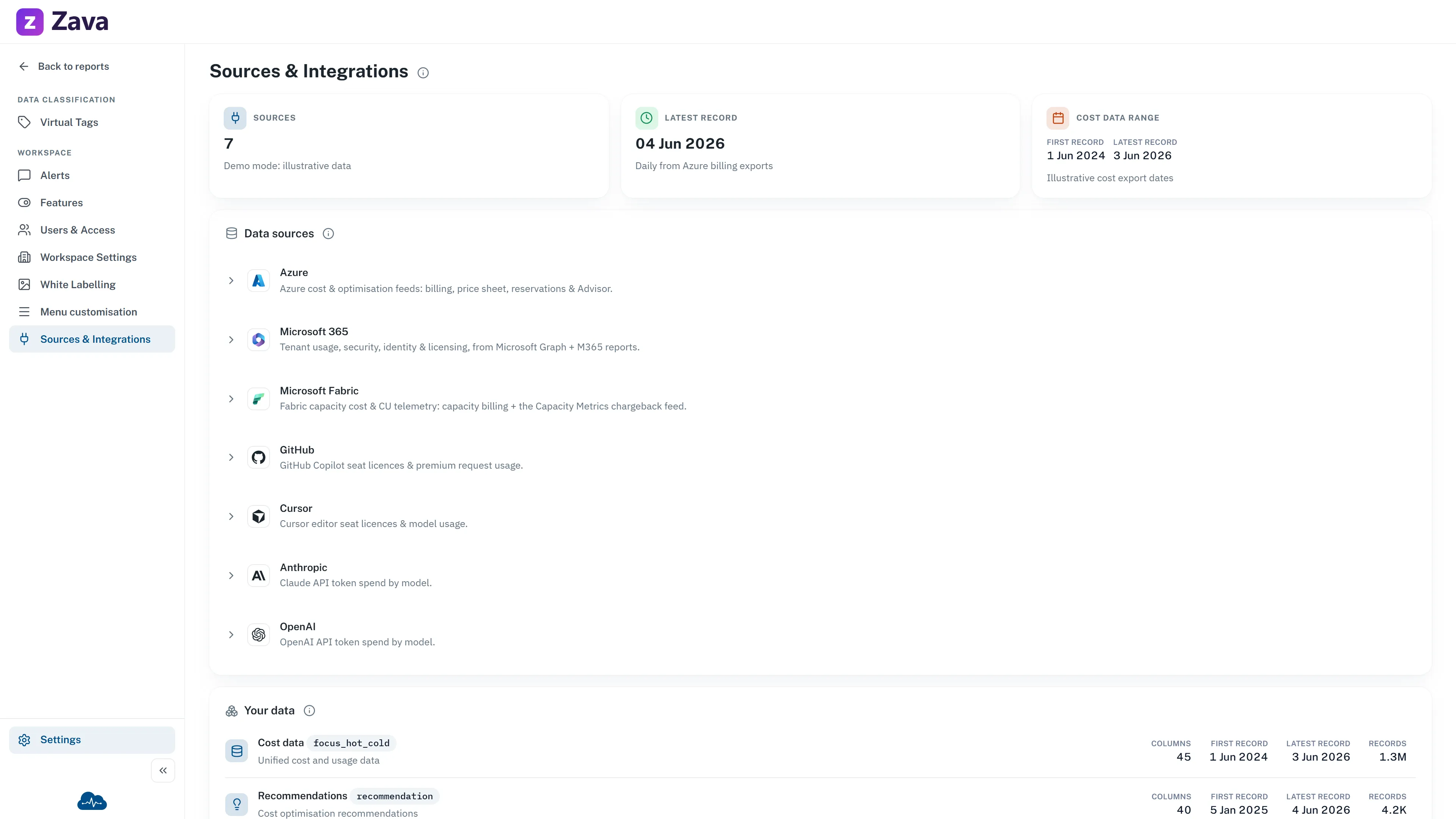This screenshot has height=819, width=1456.
Task: Click the Microsoft Fabric logo icon
Action: (259, 399)
